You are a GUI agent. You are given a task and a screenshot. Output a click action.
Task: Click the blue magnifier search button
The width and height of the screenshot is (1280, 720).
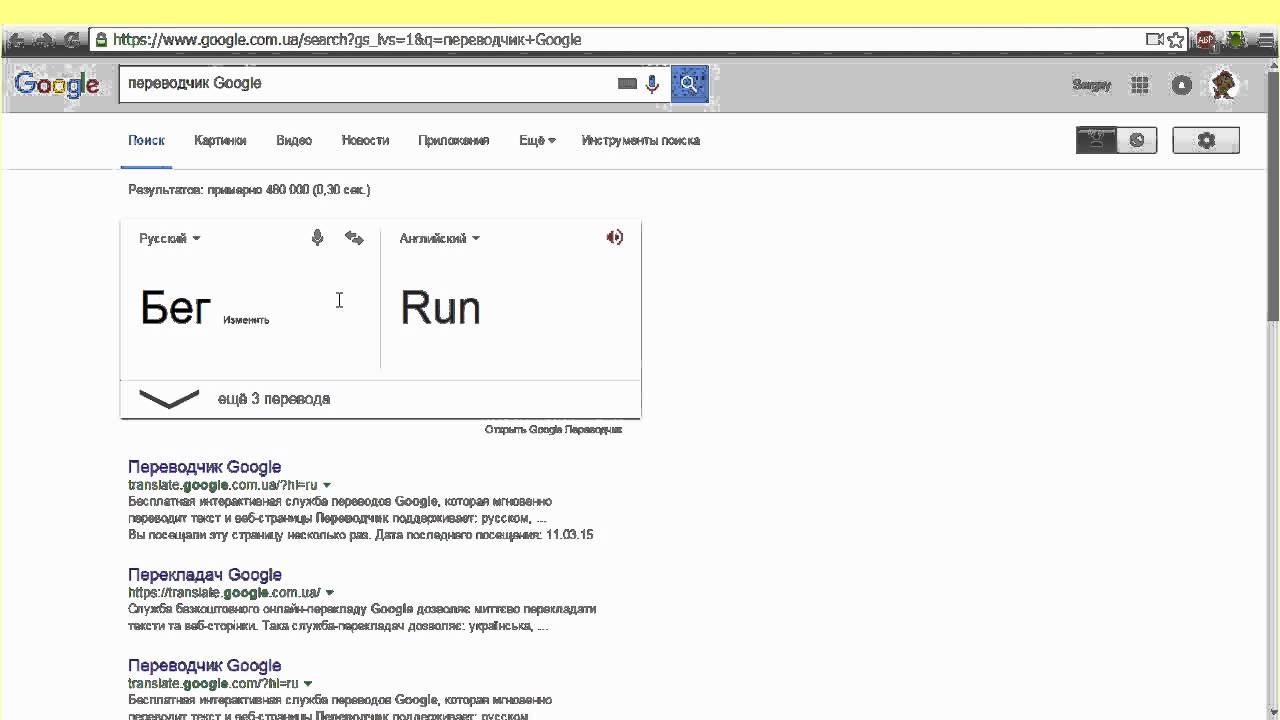pos(689,84)
